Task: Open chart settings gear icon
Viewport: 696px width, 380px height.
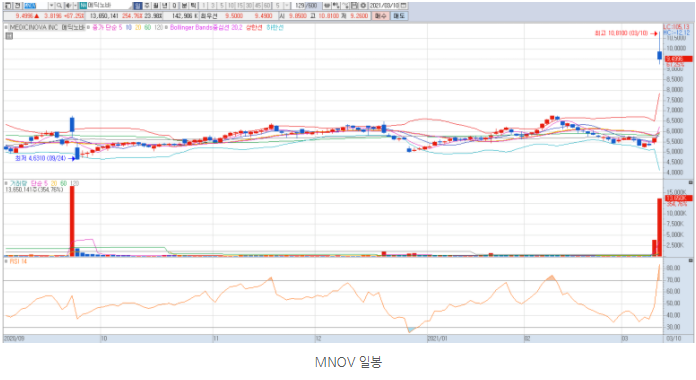Action: 363,5
